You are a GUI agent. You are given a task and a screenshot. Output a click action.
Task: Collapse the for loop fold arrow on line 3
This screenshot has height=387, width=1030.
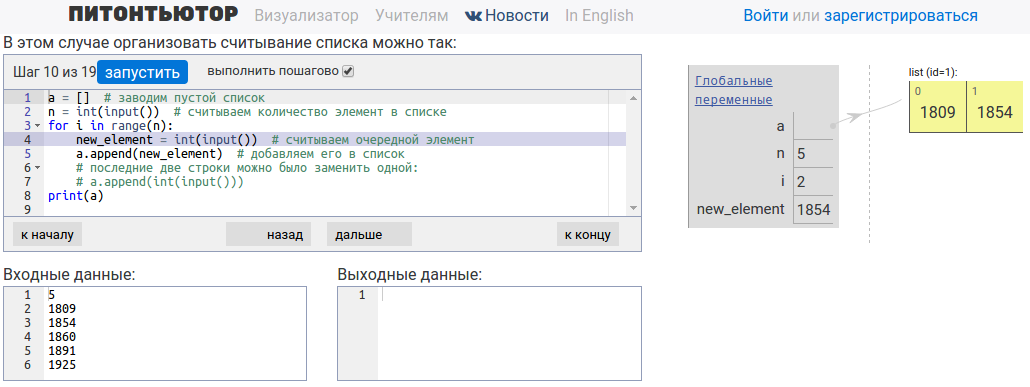click(37, 125)
